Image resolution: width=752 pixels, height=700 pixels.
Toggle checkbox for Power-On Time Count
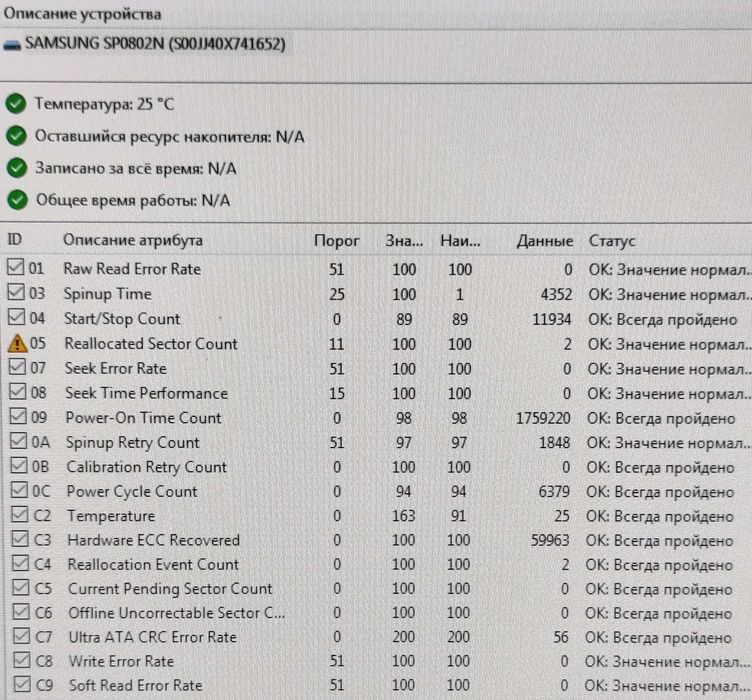point(18,416)
